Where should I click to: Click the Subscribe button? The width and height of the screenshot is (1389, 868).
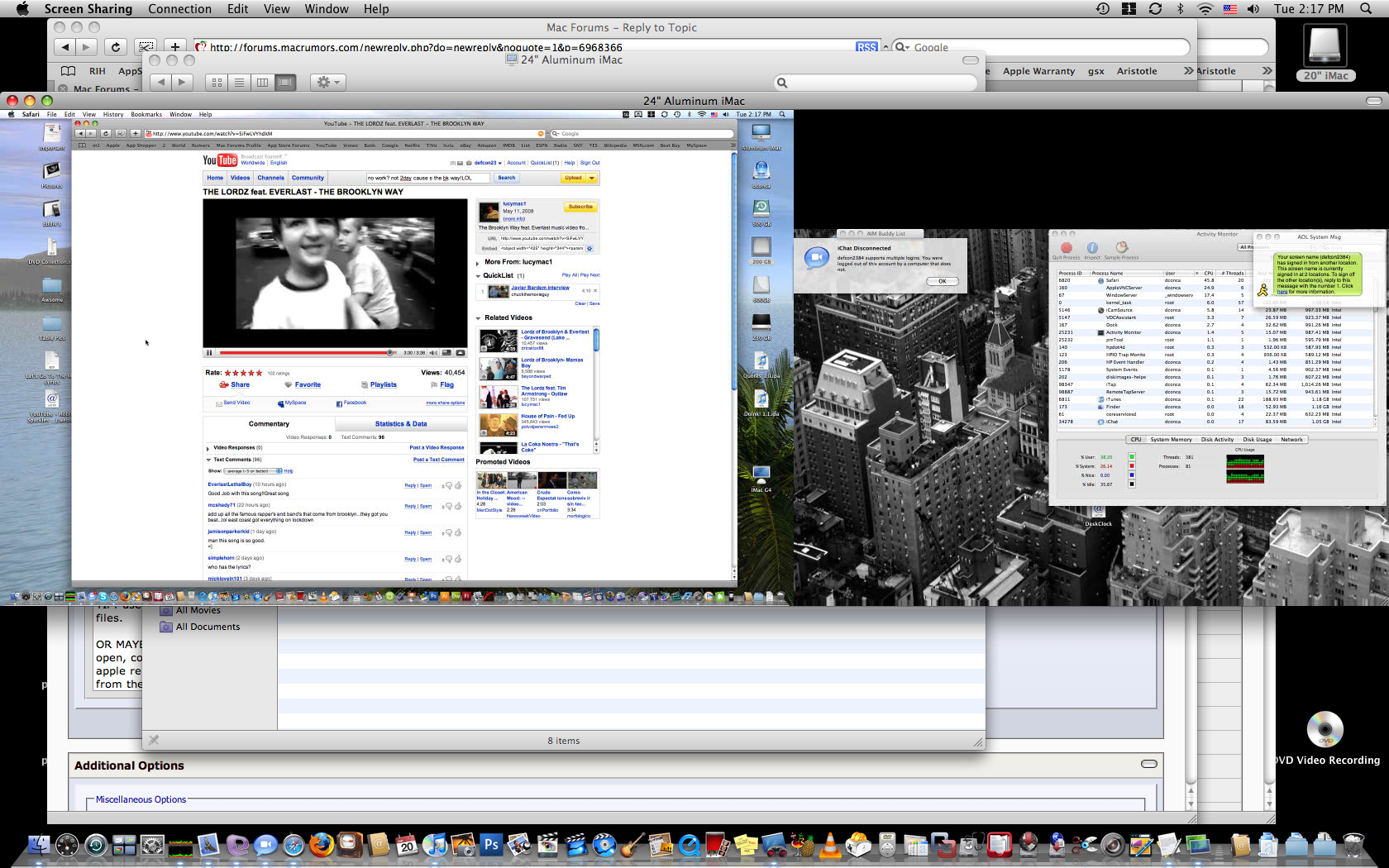580,207
